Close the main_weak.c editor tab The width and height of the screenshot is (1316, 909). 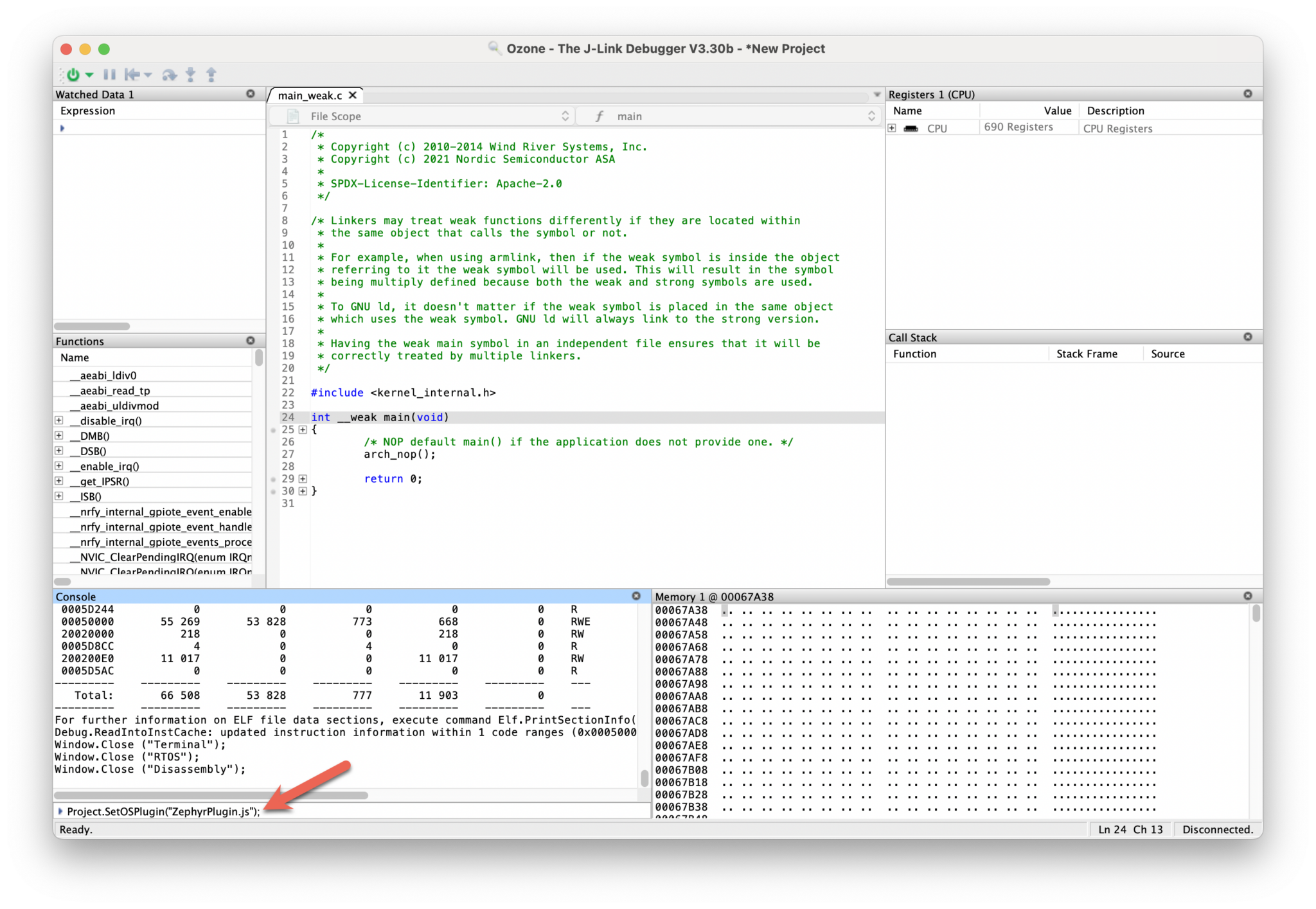[x=352, y=94]
